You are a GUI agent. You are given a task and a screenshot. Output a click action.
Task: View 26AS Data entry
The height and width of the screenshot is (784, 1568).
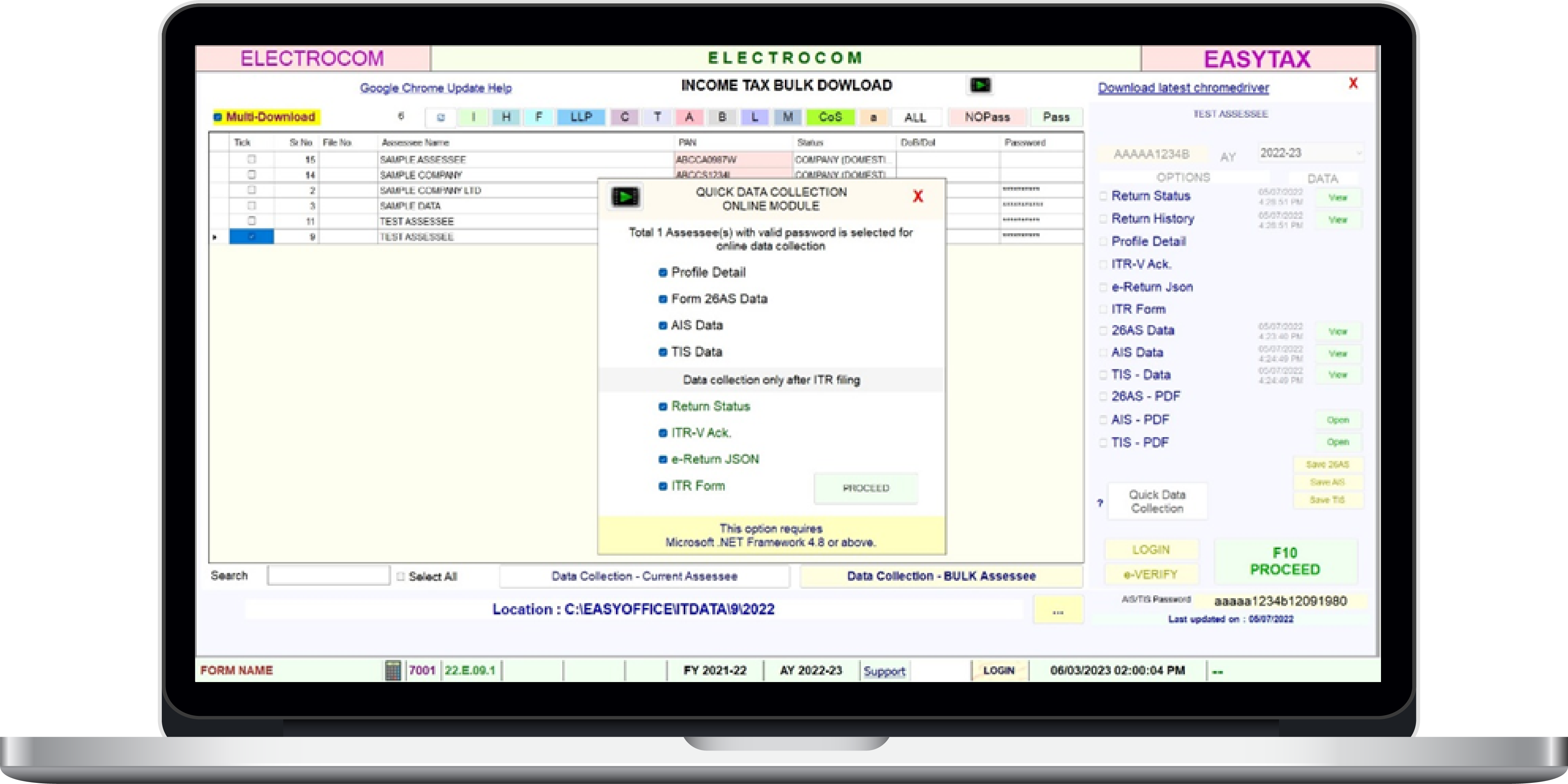coord(1337,332)
